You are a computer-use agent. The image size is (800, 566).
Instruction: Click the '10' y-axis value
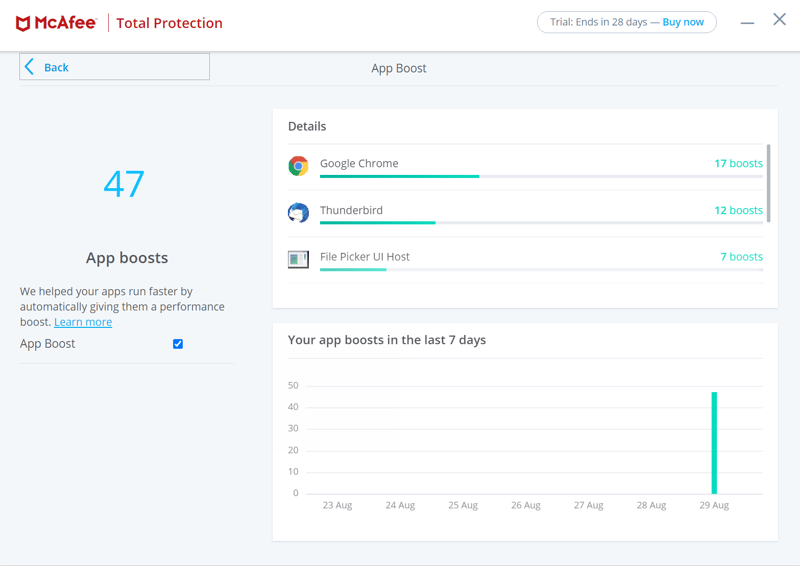(x=293, y=472)
